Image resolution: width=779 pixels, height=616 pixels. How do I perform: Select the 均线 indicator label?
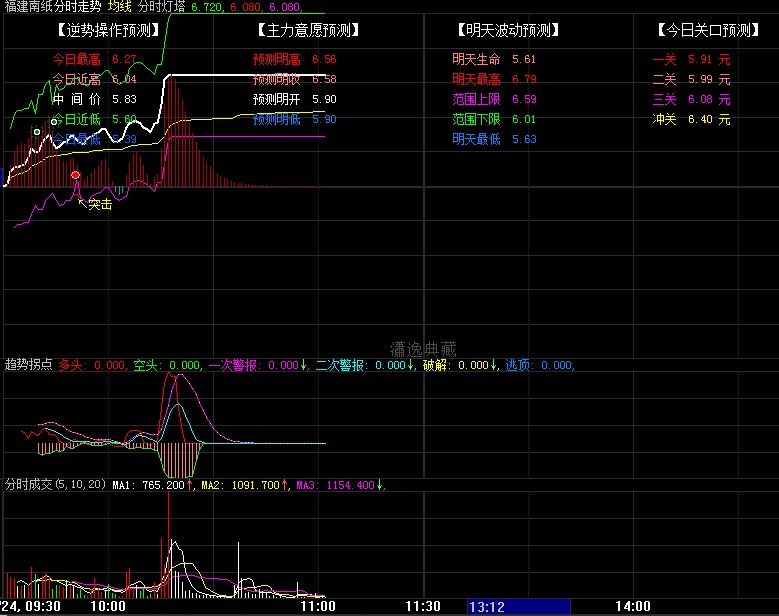[121, 7]
